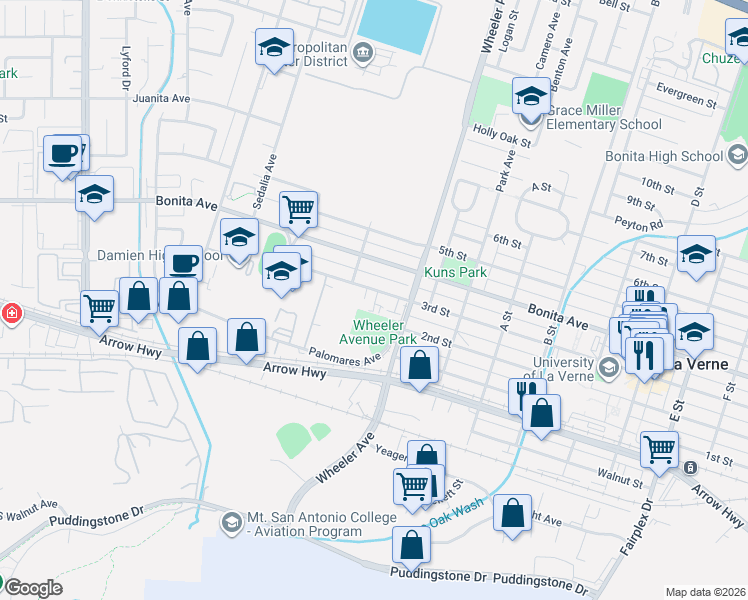
Task: Select the shopping bag marker near Puddingstone Dr
Action: (x=412, y=546)
